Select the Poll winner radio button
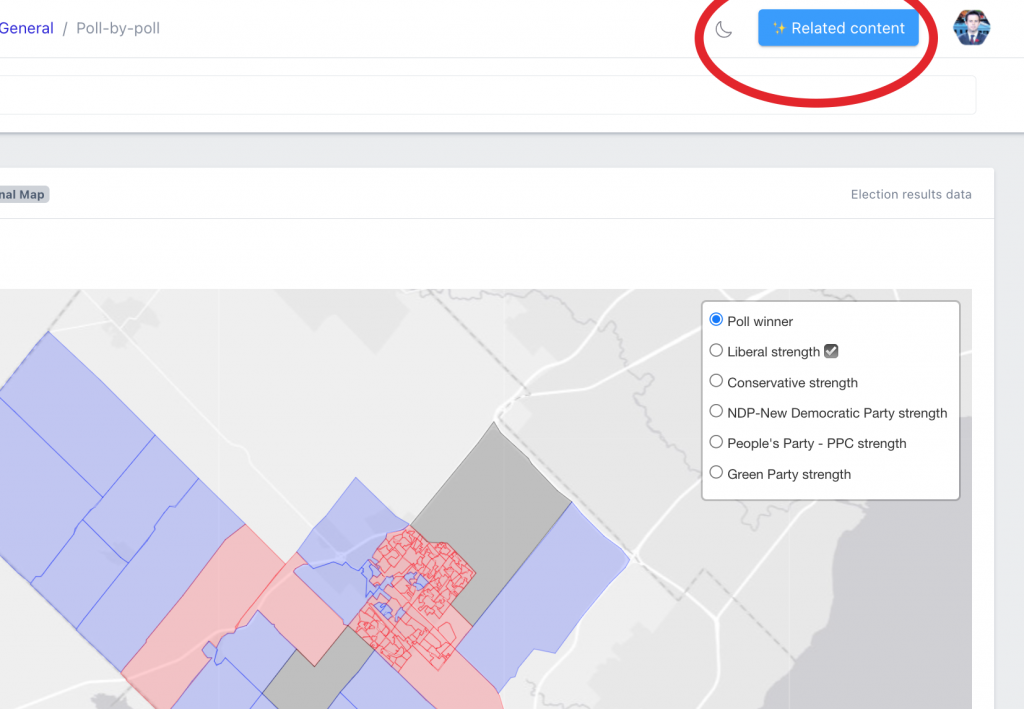Screen dimensions: 1024x709 [x=716, y=320]
